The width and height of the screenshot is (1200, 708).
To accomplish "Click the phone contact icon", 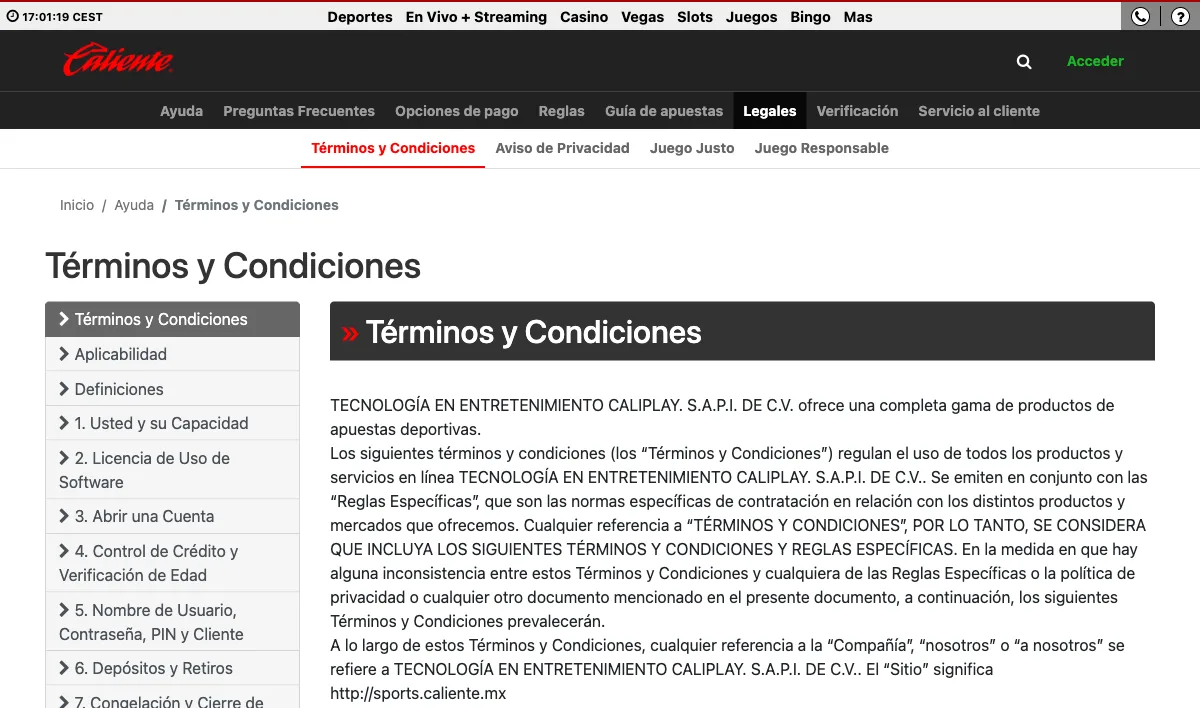I will [x=1140, y=16].
